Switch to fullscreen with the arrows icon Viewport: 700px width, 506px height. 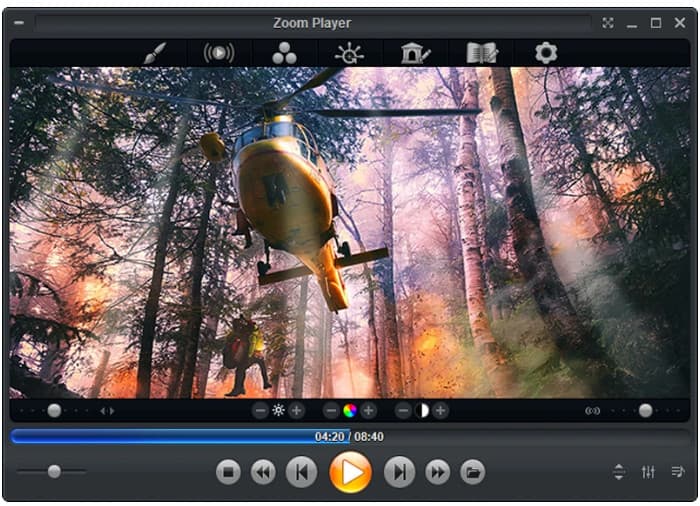coord(608,23)
